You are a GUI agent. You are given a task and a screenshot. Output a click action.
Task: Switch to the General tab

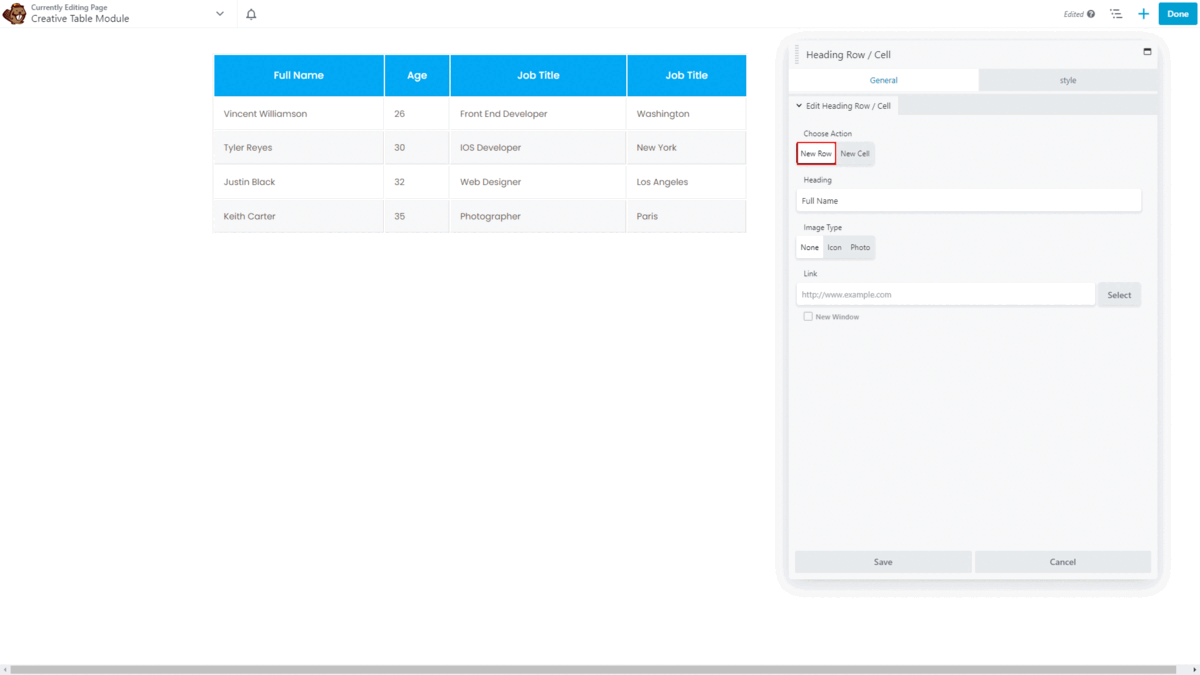point(883,80)
